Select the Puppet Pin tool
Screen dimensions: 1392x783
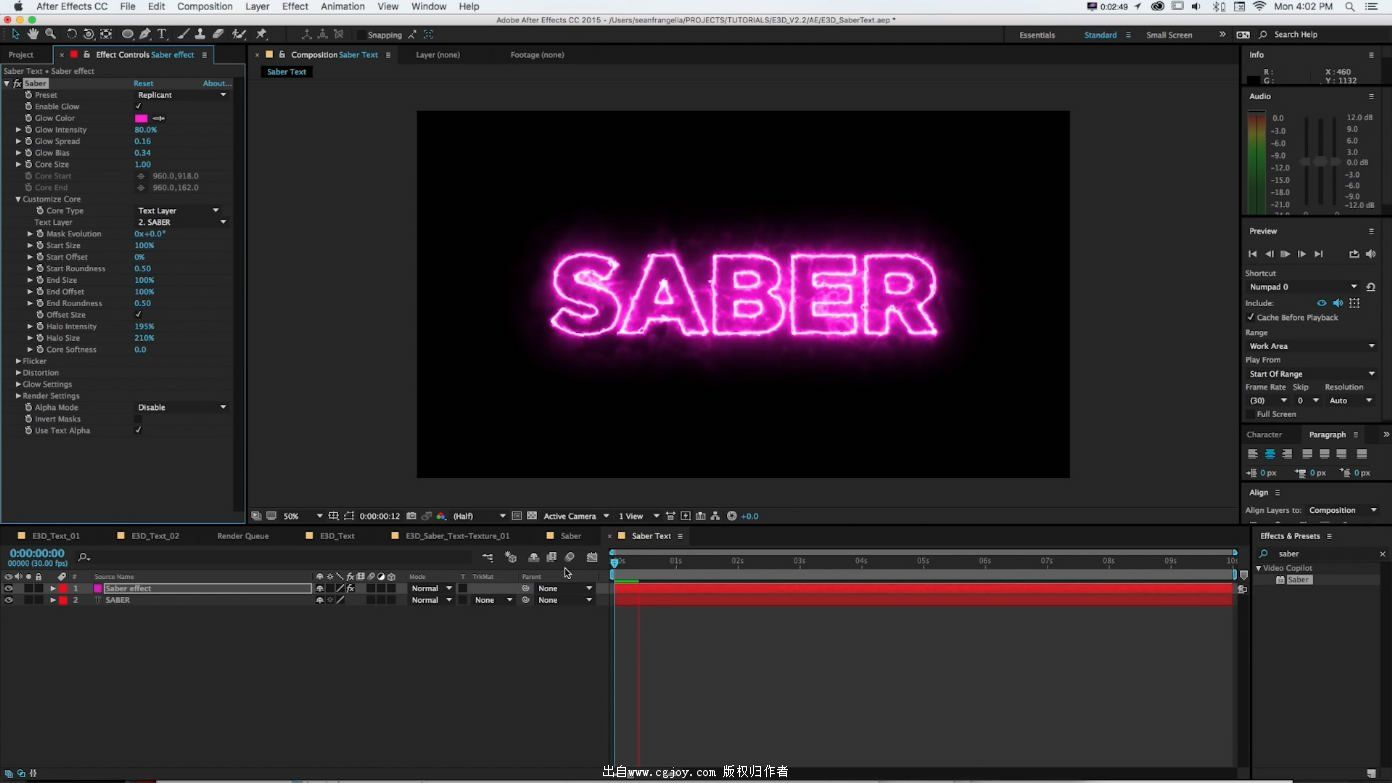click(261, 34)
